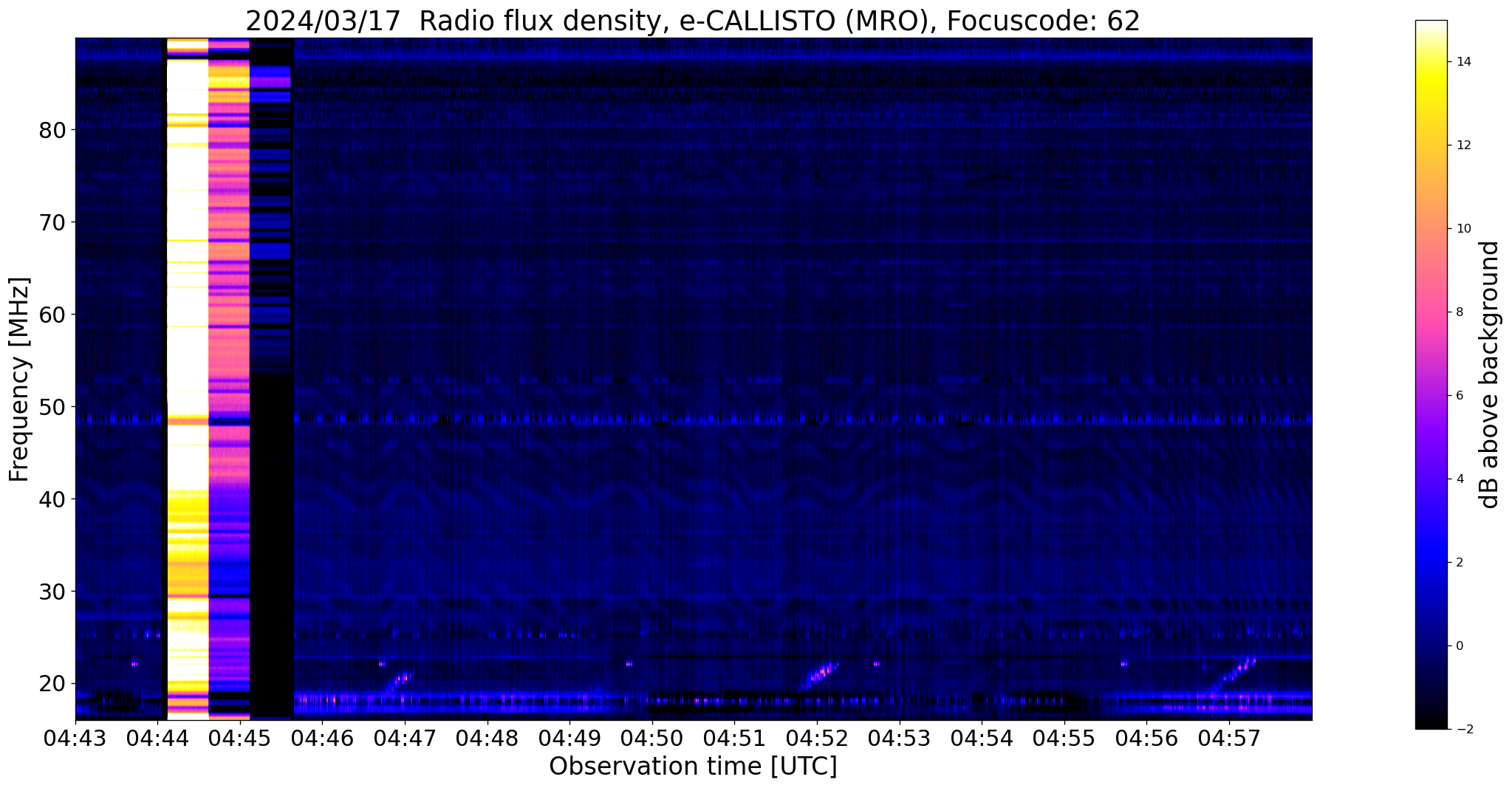The width and height of the screenshot is (1512, 788).
Task: Click the 40 MHz frequency tick label
Action: (x=53, y=499)
